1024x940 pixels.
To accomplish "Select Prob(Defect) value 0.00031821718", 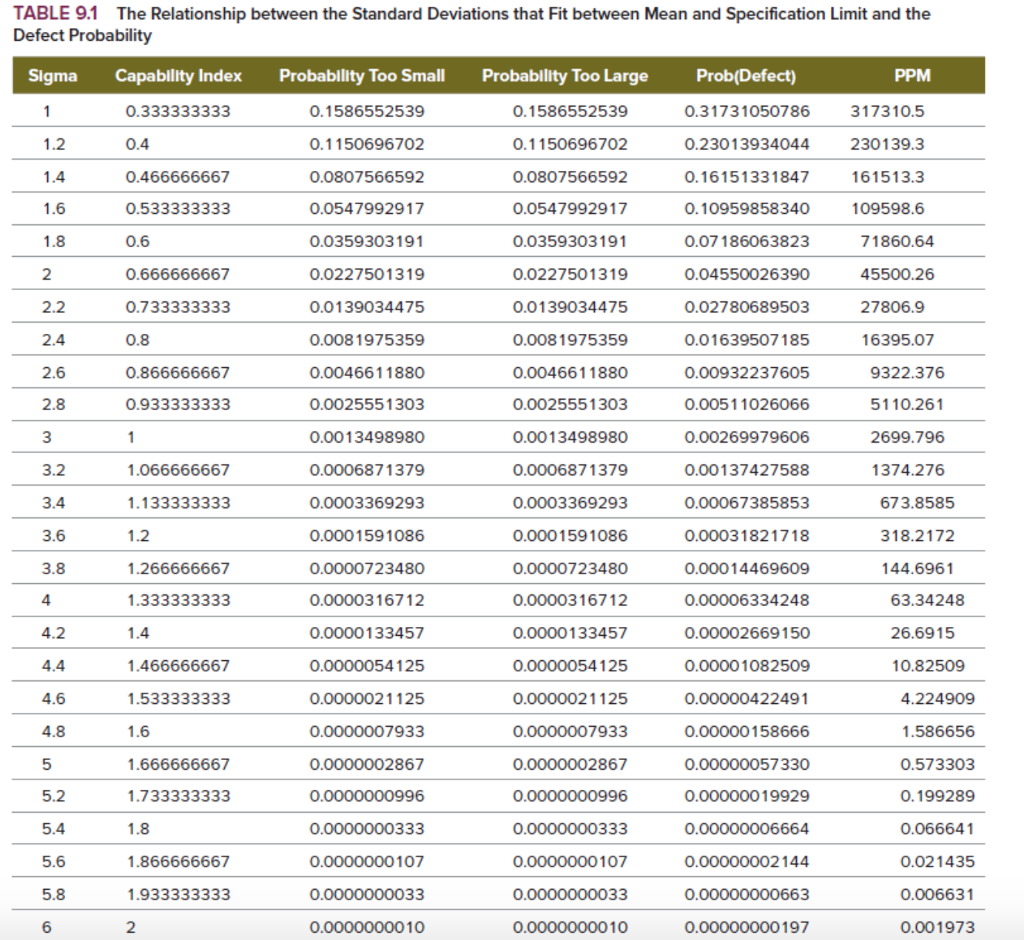I will point(747,536).
